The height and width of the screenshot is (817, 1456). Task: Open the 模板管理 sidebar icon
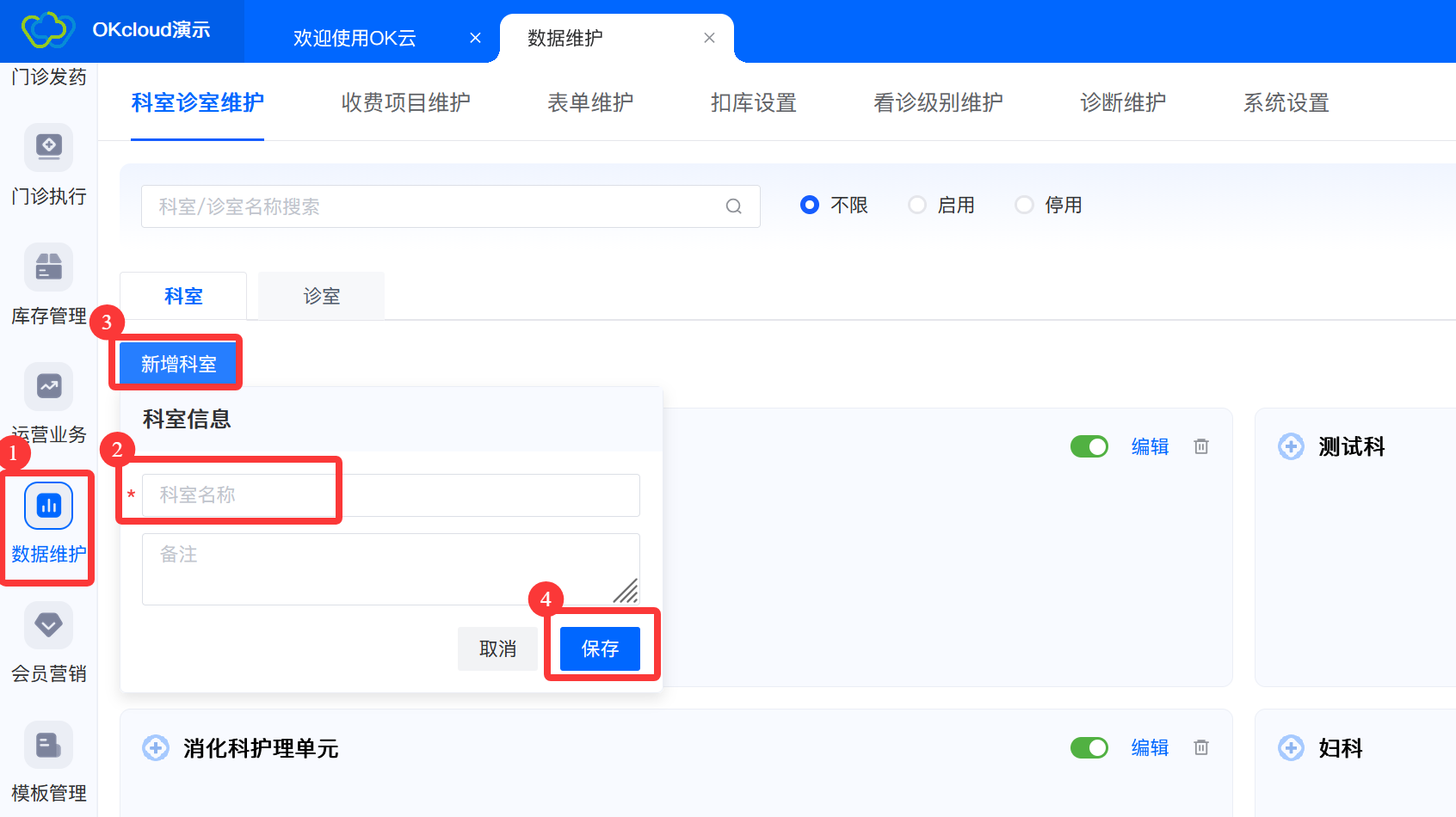tap(48, 746)
